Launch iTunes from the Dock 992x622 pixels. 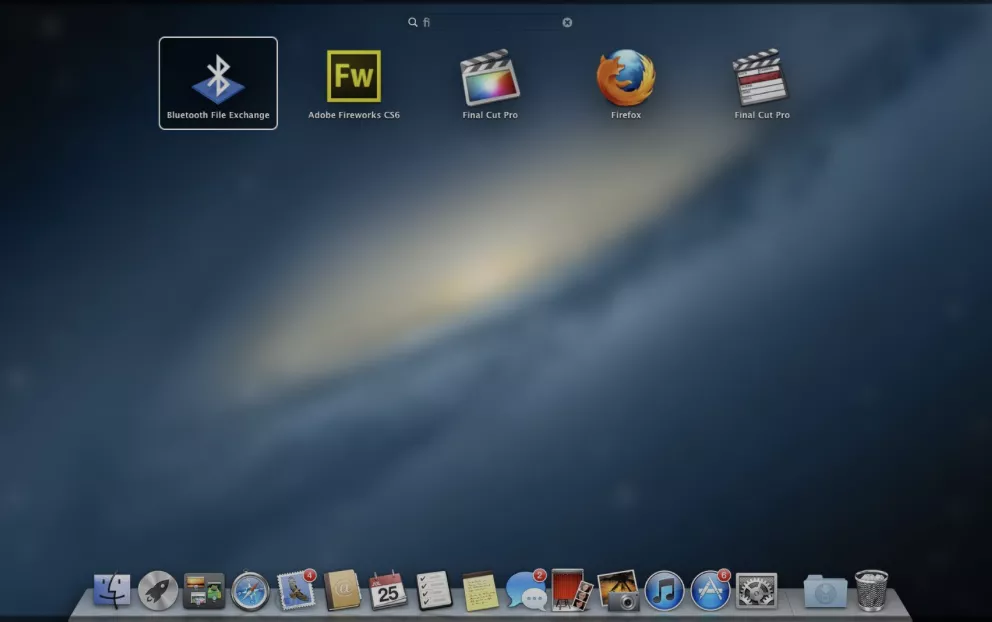click(664, 591)
